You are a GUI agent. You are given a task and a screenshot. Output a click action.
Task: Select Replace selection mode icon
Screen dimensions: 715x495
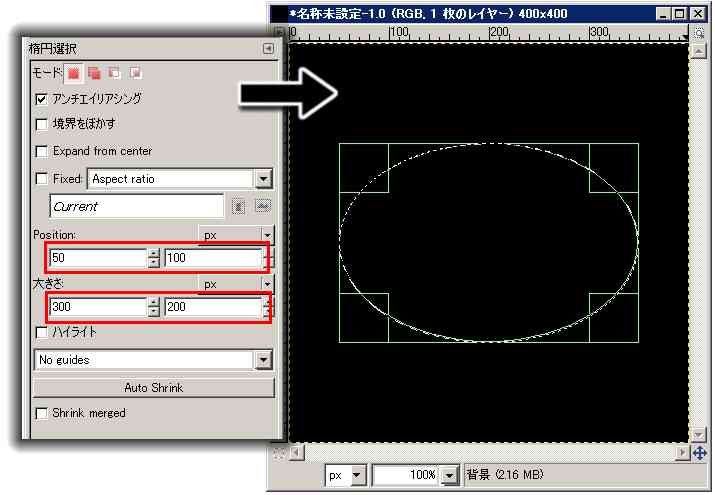click(74, 73)
